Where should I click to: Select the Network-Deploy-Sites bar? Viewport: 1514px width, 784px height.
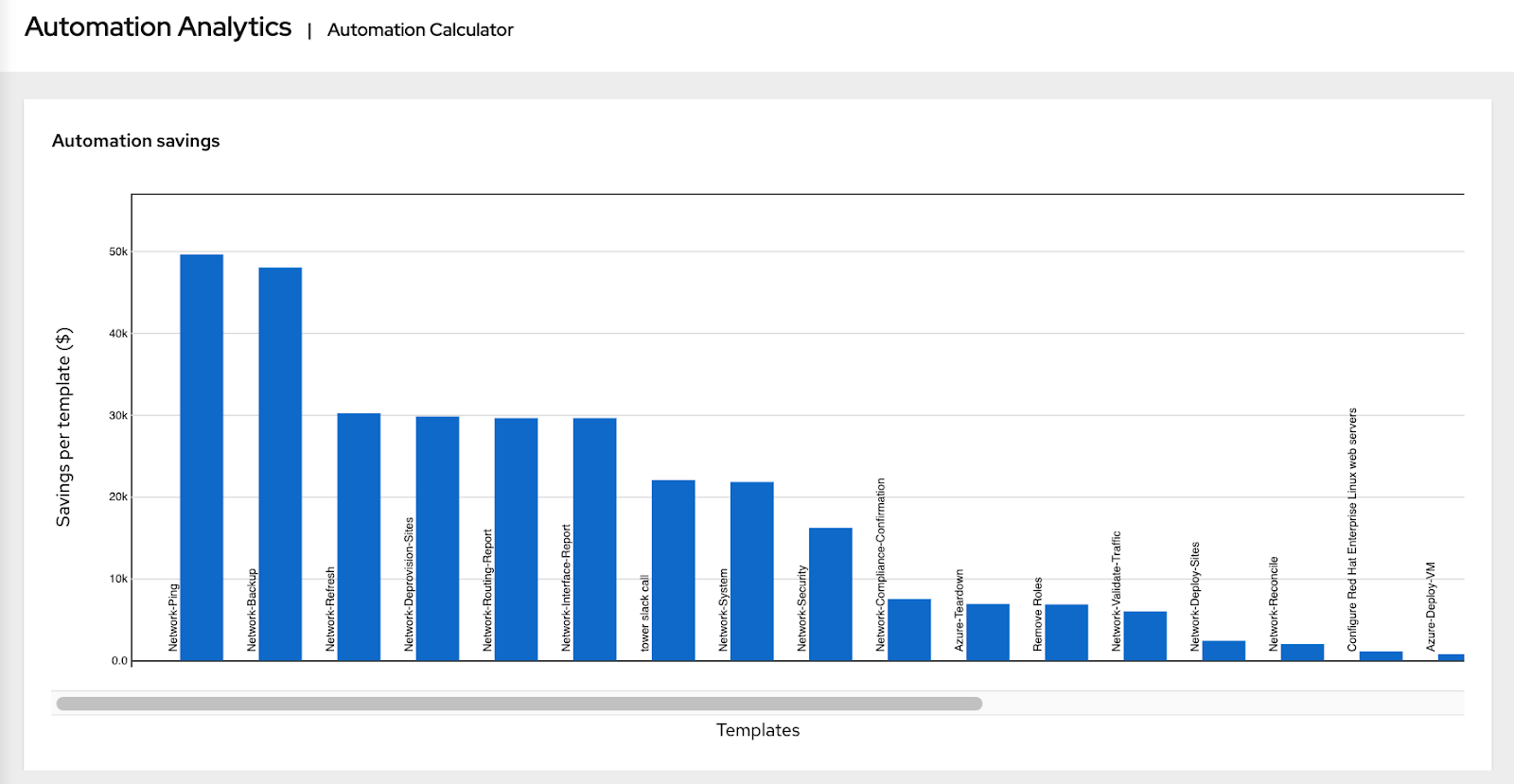click(x=1223, y=651)
